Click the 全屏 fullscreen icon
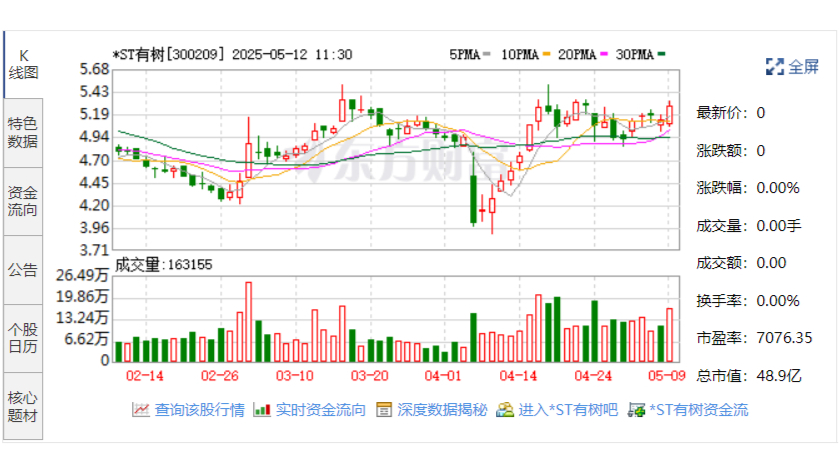This screenshot has height=473, width=840. (775, 67)
